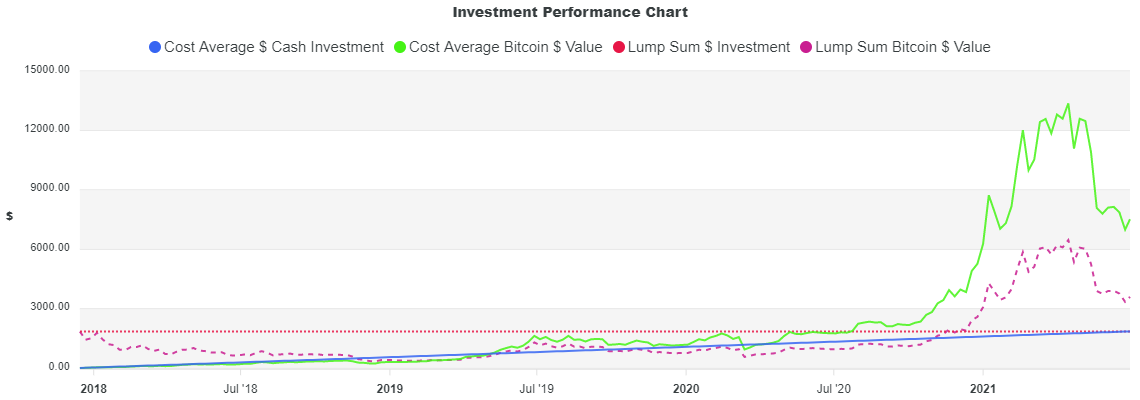The width and height of the screenshot is (1140, 400).
Task: Click the magenta Lump Sum Bitcoin legend dot
Action: click(x=807, y=47)
